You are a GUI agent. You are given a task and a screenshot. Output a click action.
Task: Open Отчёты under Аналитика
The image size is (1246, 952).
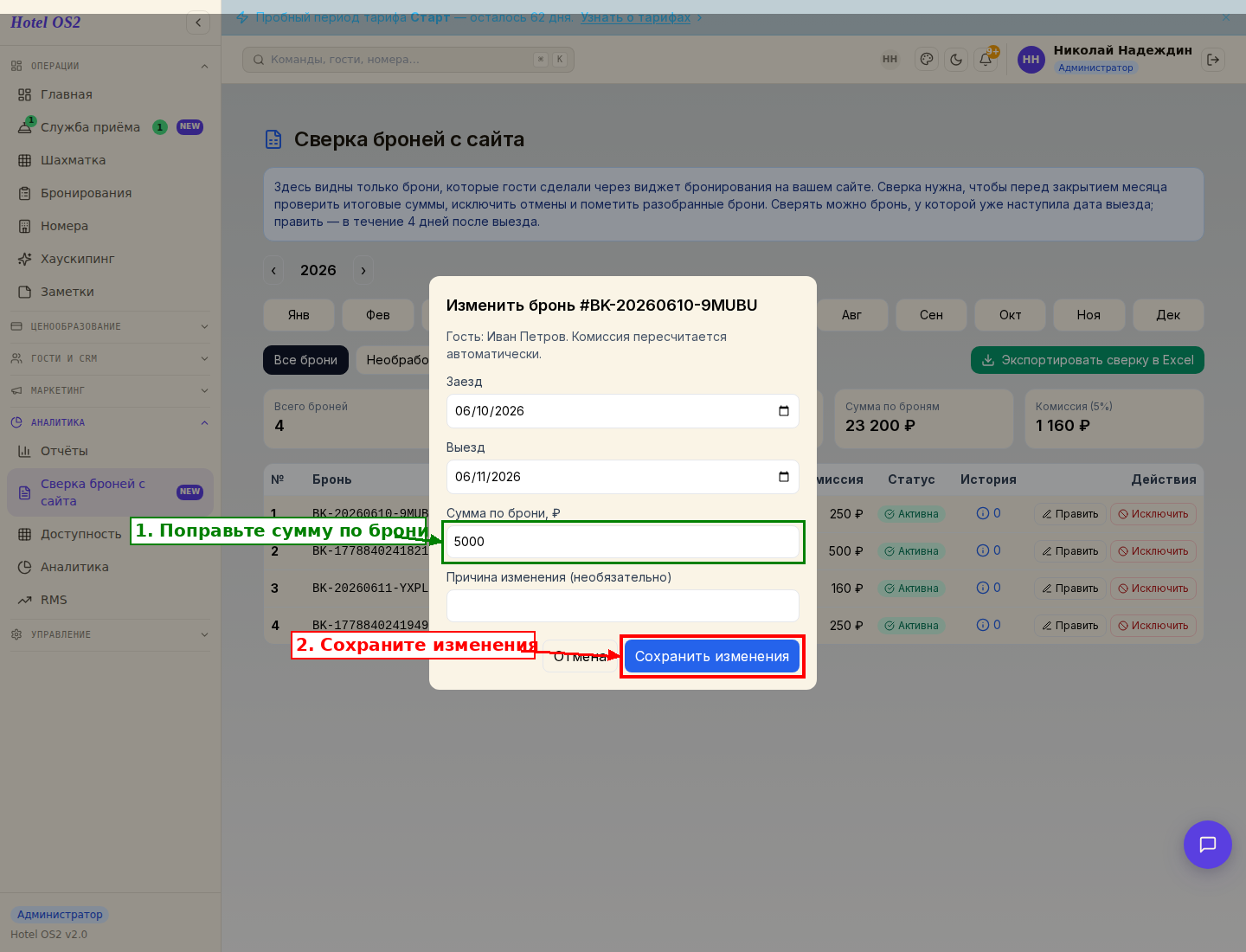click(x=111, y=451)
